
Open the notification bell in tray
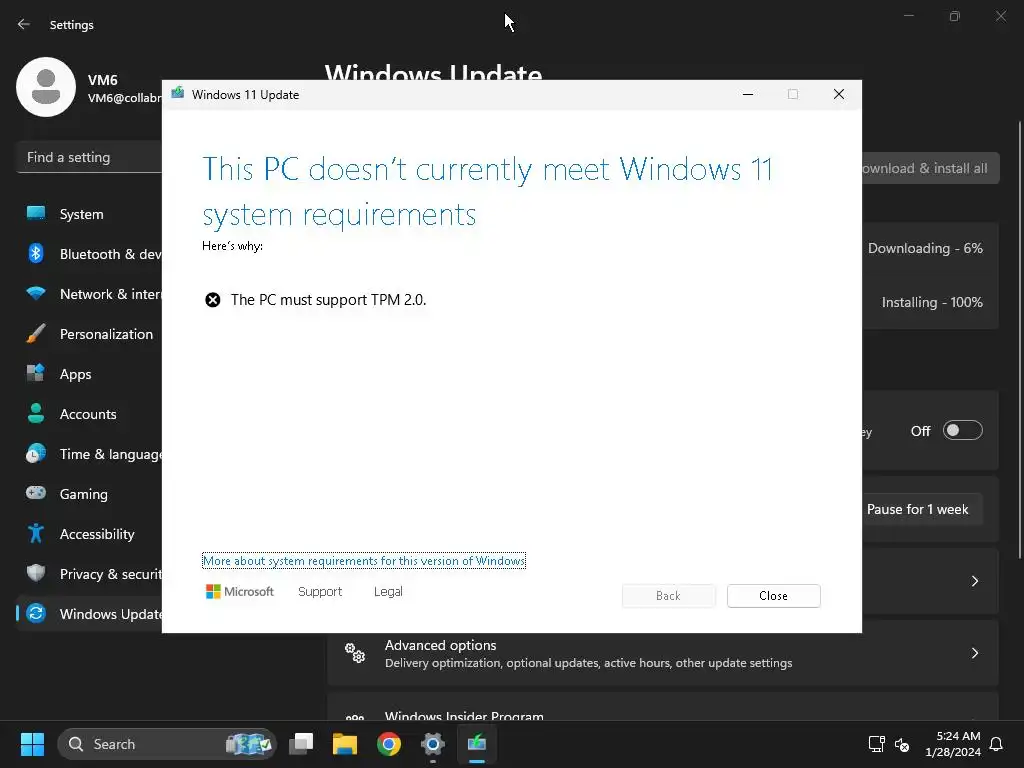pyautogui.click(x=997, y=744)
